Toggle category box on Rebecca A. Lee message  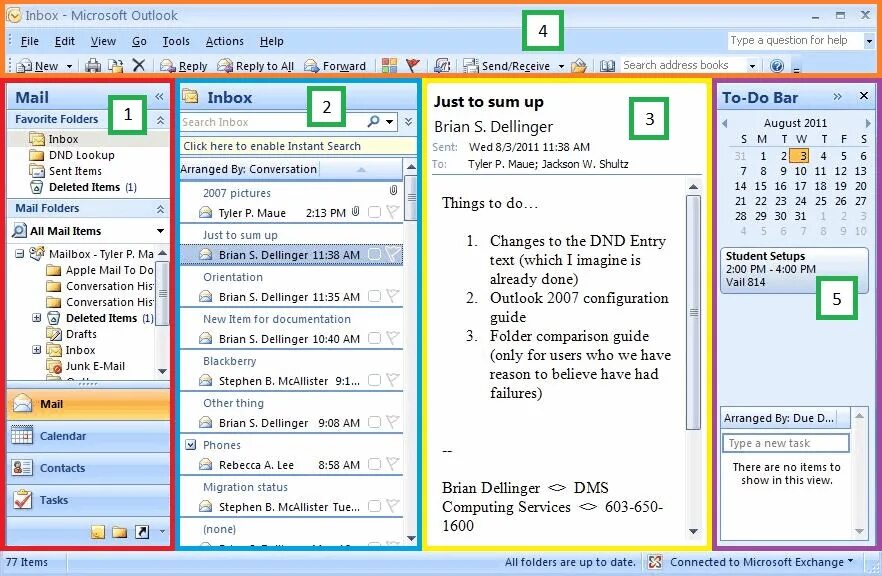(x=374, y=464)
